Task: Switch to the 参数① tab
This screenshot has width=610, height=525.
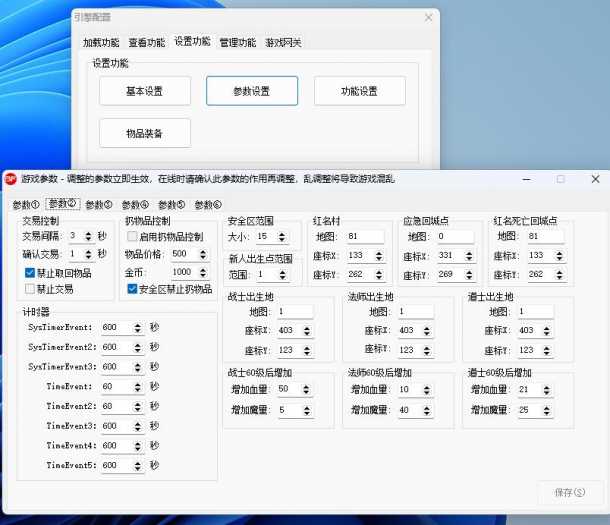Action: pos(25,204)
